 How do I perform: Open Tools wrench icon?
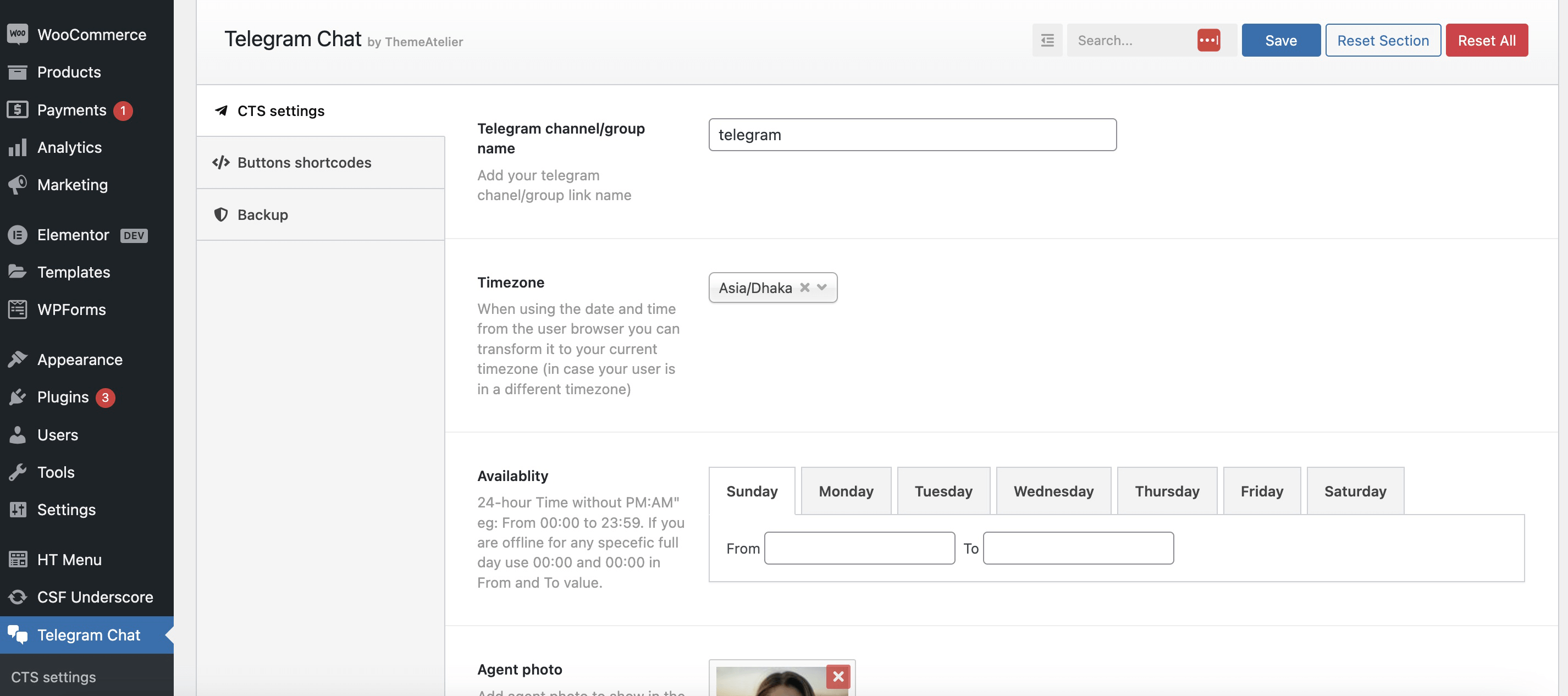pyautogui.click(x=18, y=472)
